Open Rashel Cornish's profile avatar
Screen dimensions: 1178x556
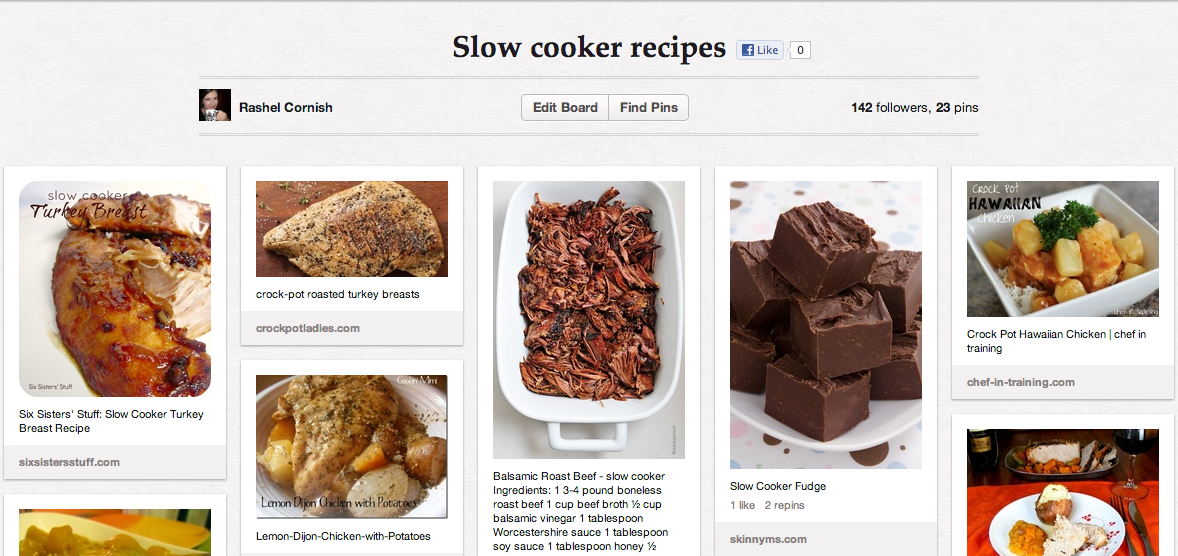click(215, 105)
